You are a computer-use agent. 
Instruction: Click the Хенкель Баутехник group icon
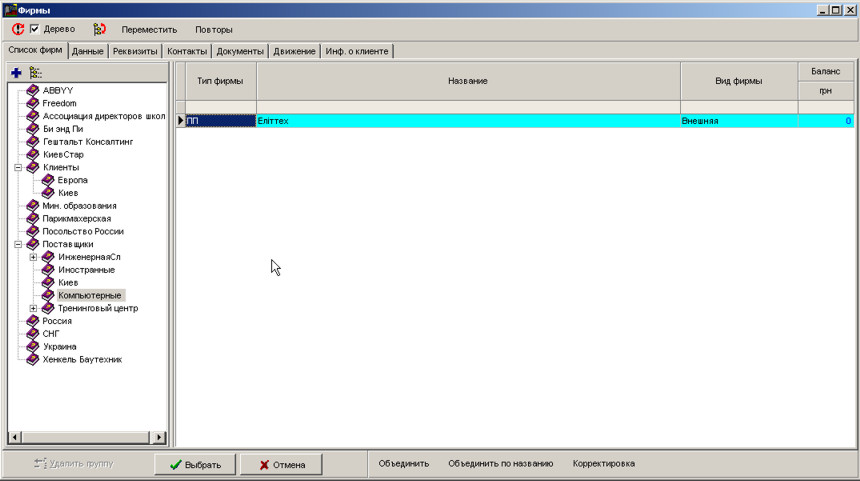pos(33,359)
